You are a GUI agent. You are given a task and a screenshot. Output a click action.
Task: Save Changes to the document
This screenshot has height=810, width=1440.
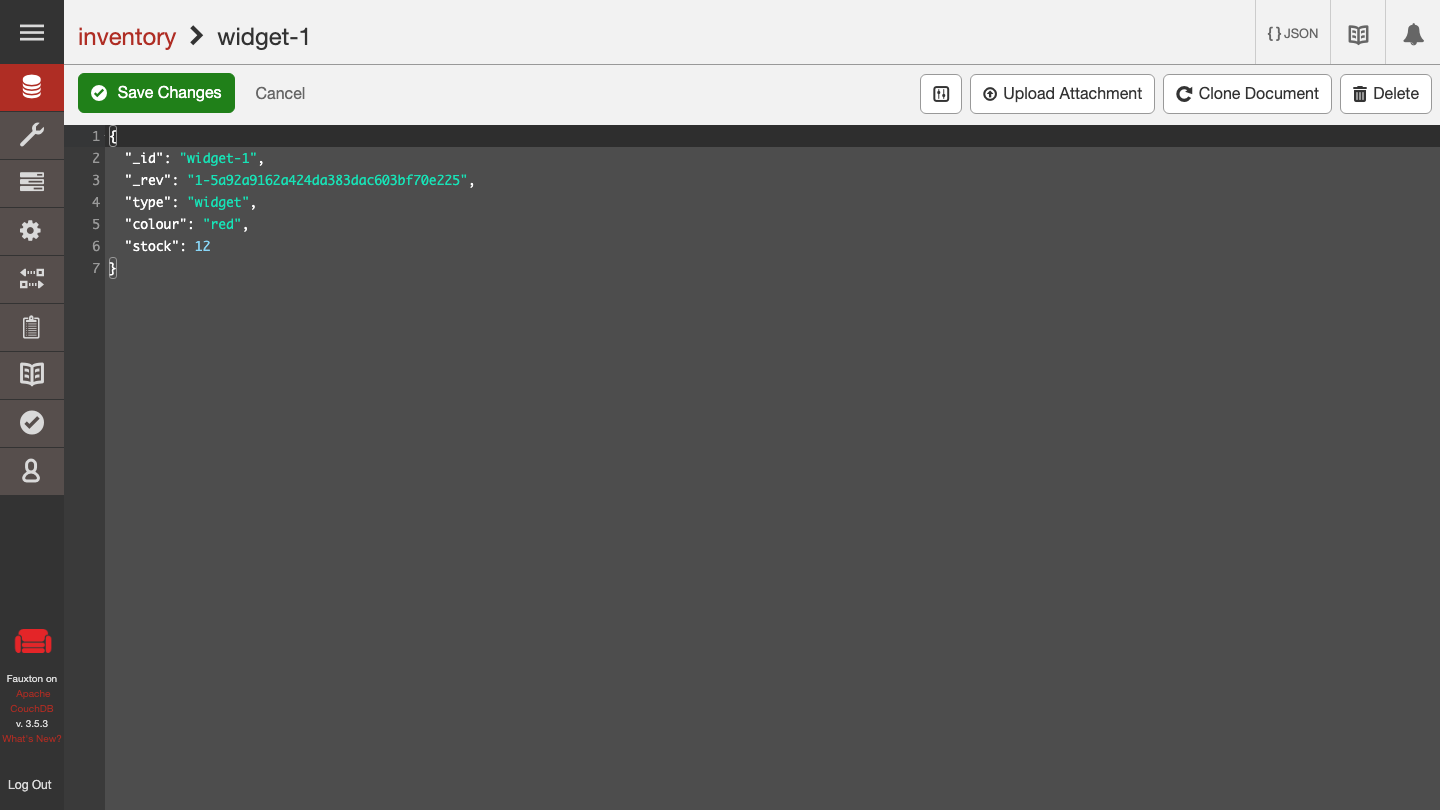157,93
